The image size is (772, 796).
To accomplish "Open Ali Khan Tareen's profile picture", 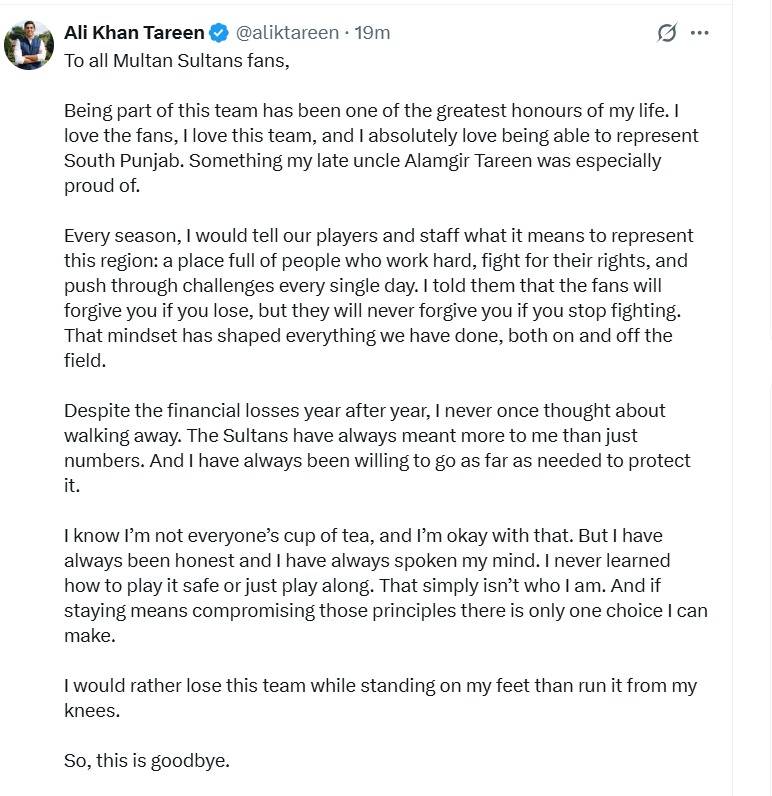I will (29, 45).
